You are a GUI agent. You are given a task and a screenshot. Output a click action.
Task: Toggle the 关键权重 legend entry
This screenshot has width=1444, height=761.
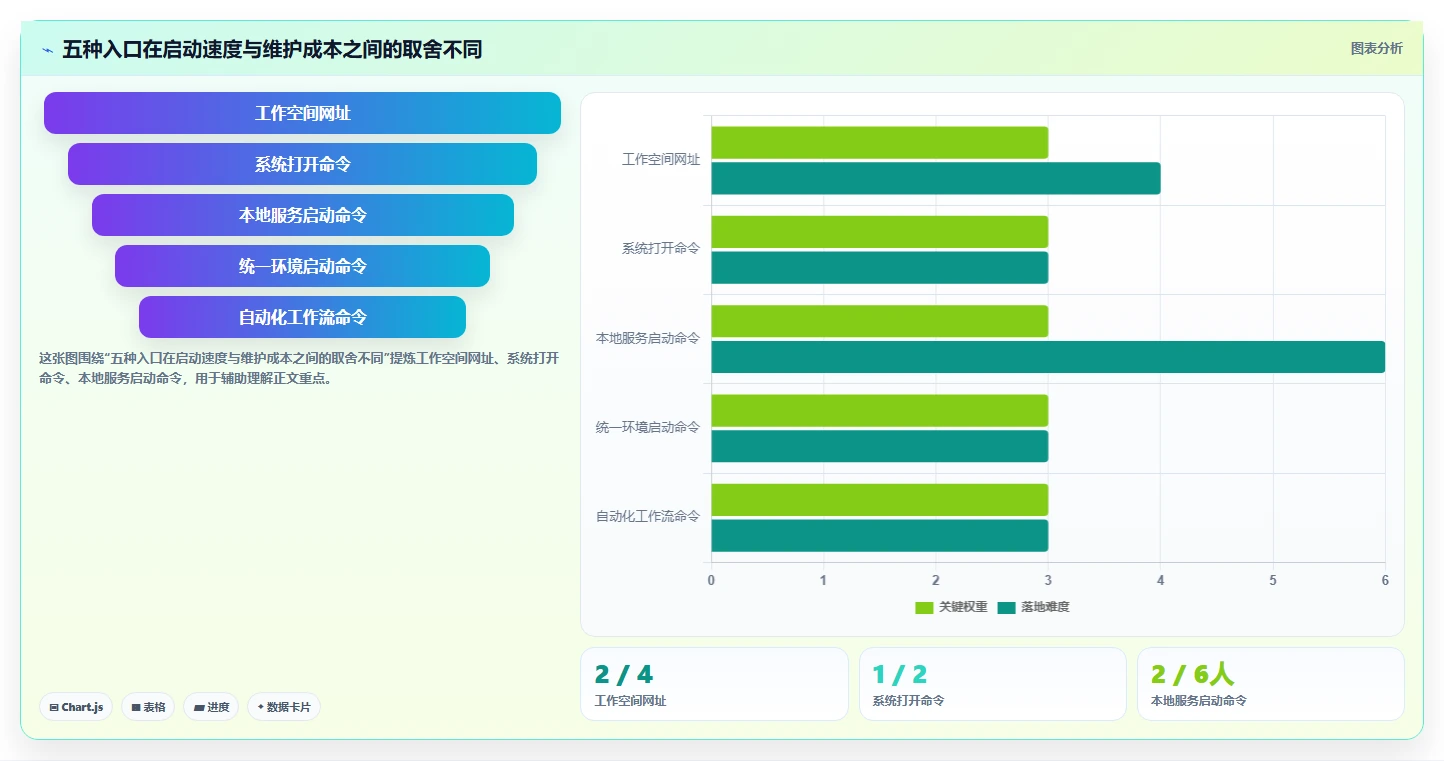(951, 607)
